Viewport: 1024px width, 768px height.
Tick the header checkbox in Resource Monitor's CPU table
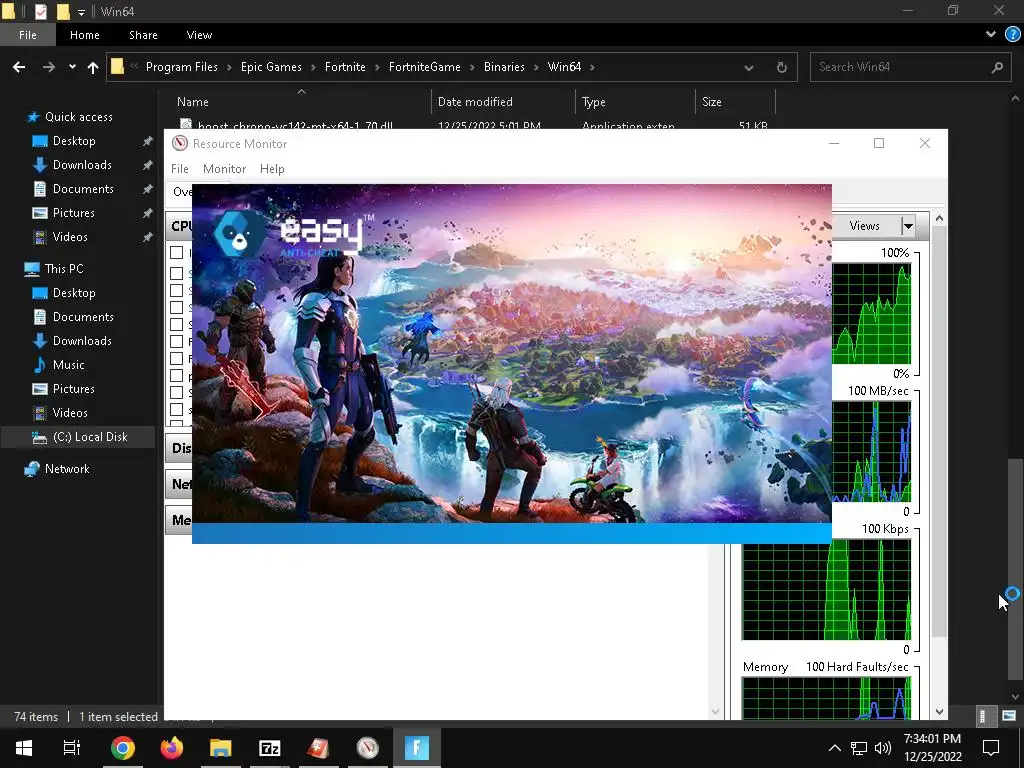point(176,252)
